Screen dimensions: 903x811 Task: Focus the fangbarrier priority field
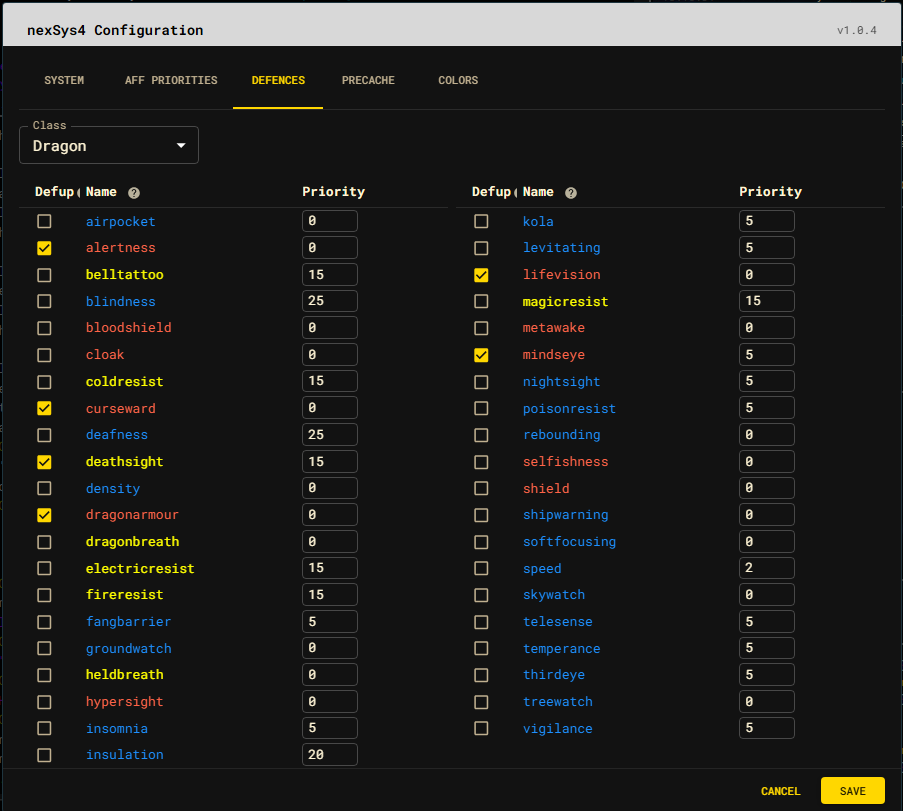[x=329, y=621]
